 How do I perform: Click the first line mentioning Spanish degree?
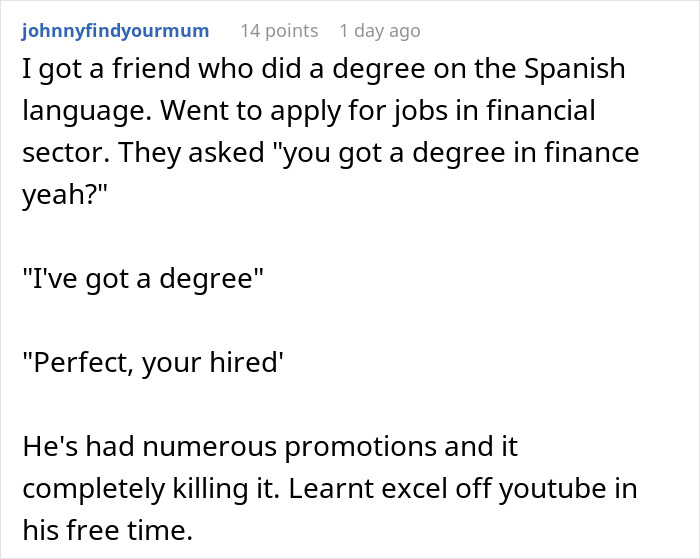pos(324,71)
